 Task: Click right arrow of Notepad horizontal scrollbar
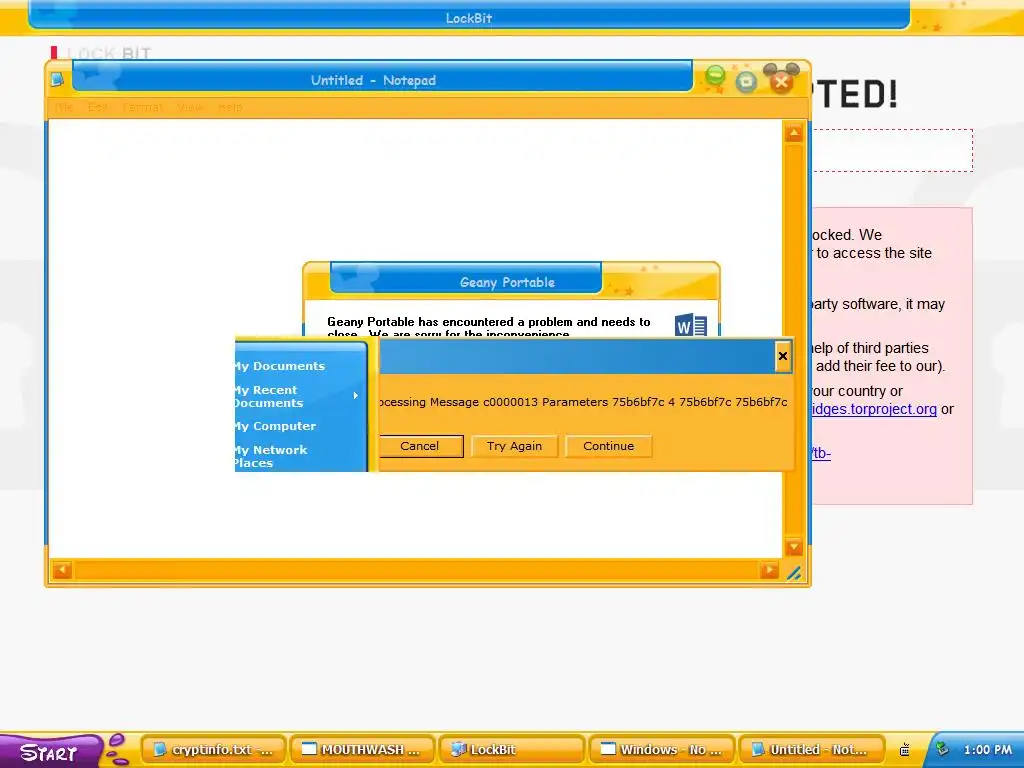click(x=769, y=570)
